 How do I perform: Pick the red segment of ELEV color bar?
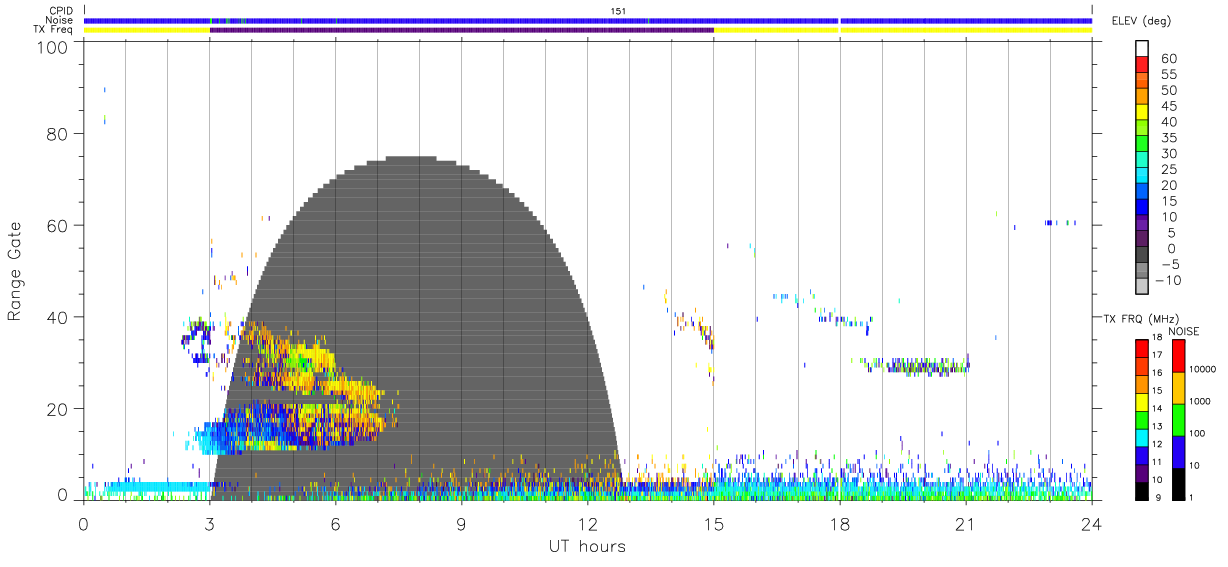pos(1143,65)
